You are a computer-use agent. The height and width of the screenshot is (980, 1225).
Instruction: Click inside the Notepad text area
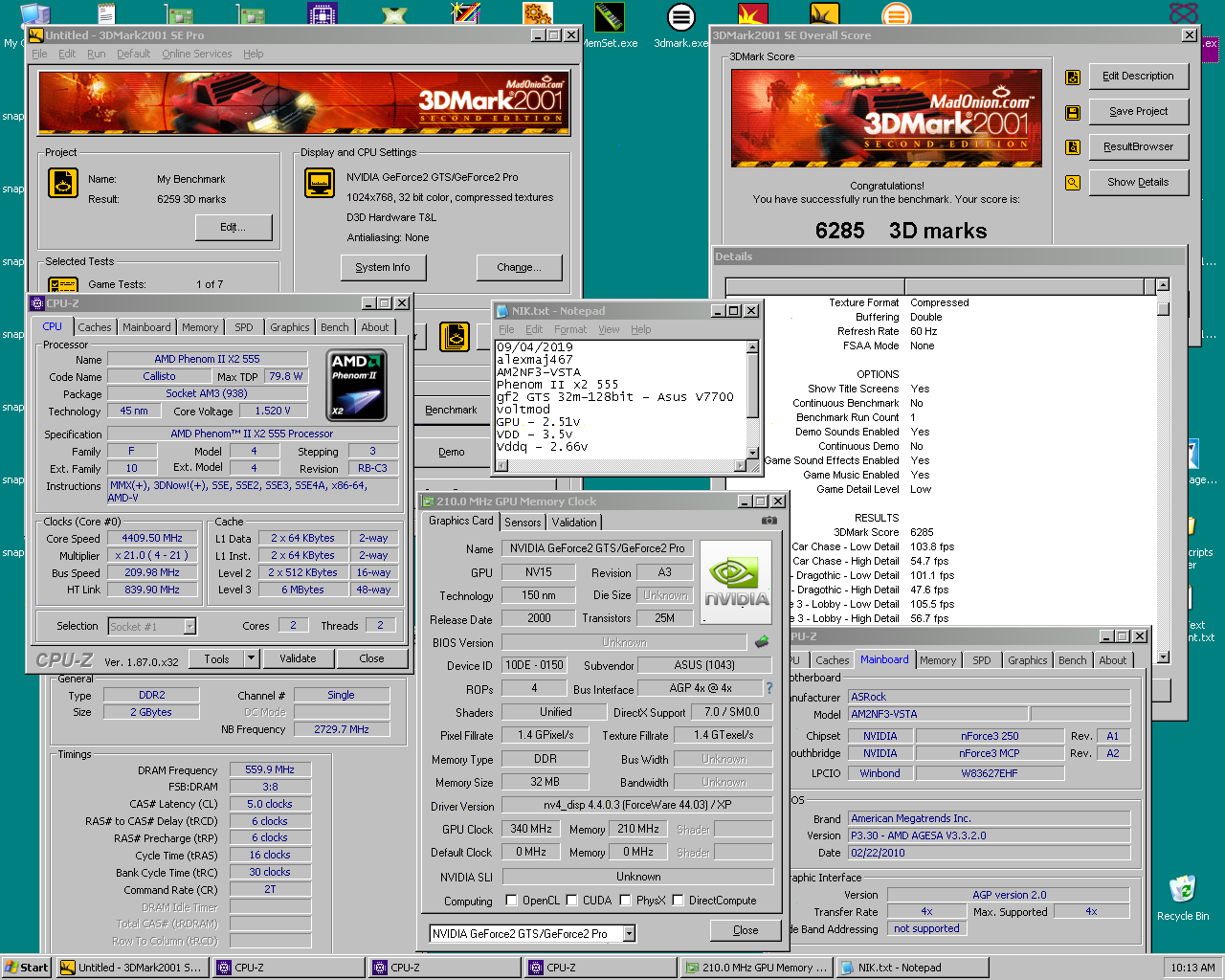[620, 399]
